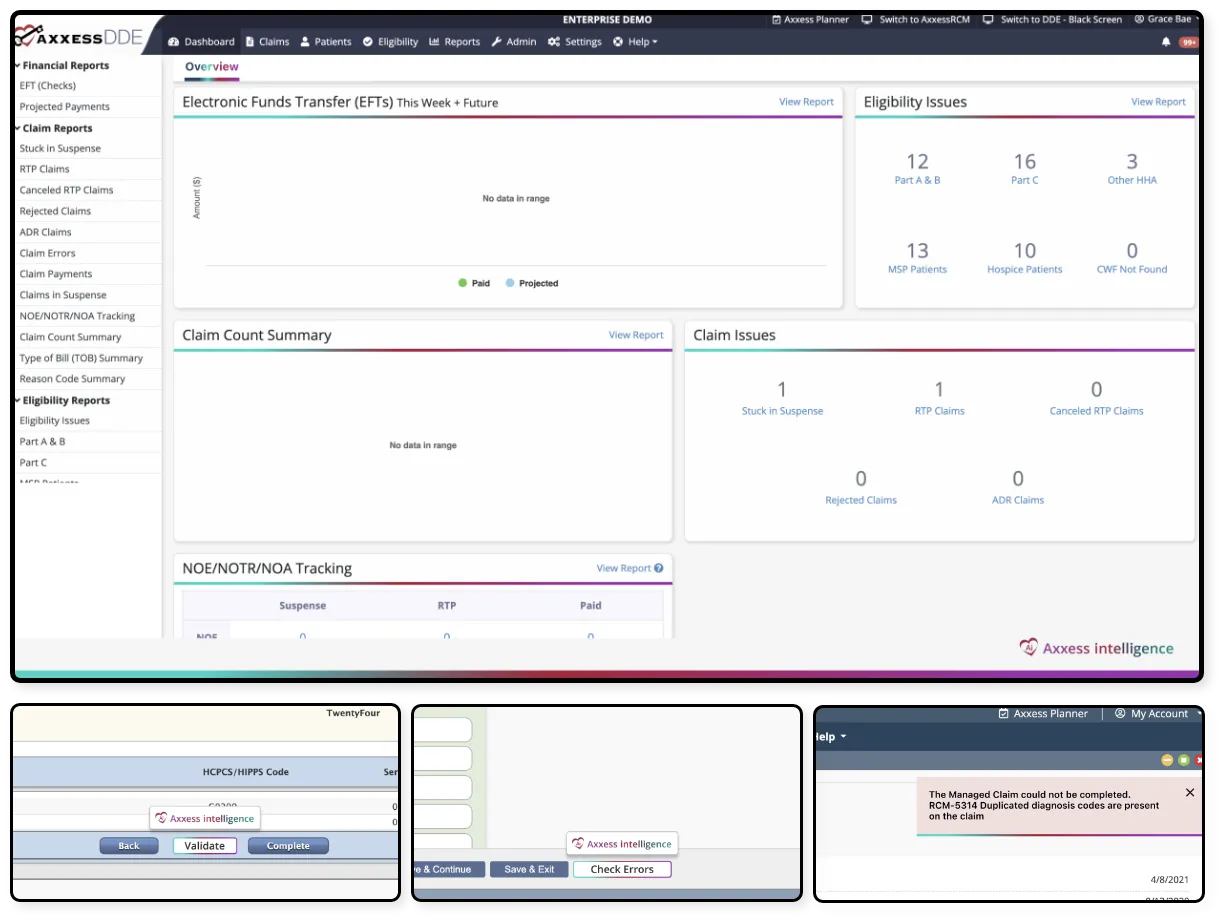
Task: Collapse the Eligibility Reports section
Action: pyautogui.click(x=62, y=400)
